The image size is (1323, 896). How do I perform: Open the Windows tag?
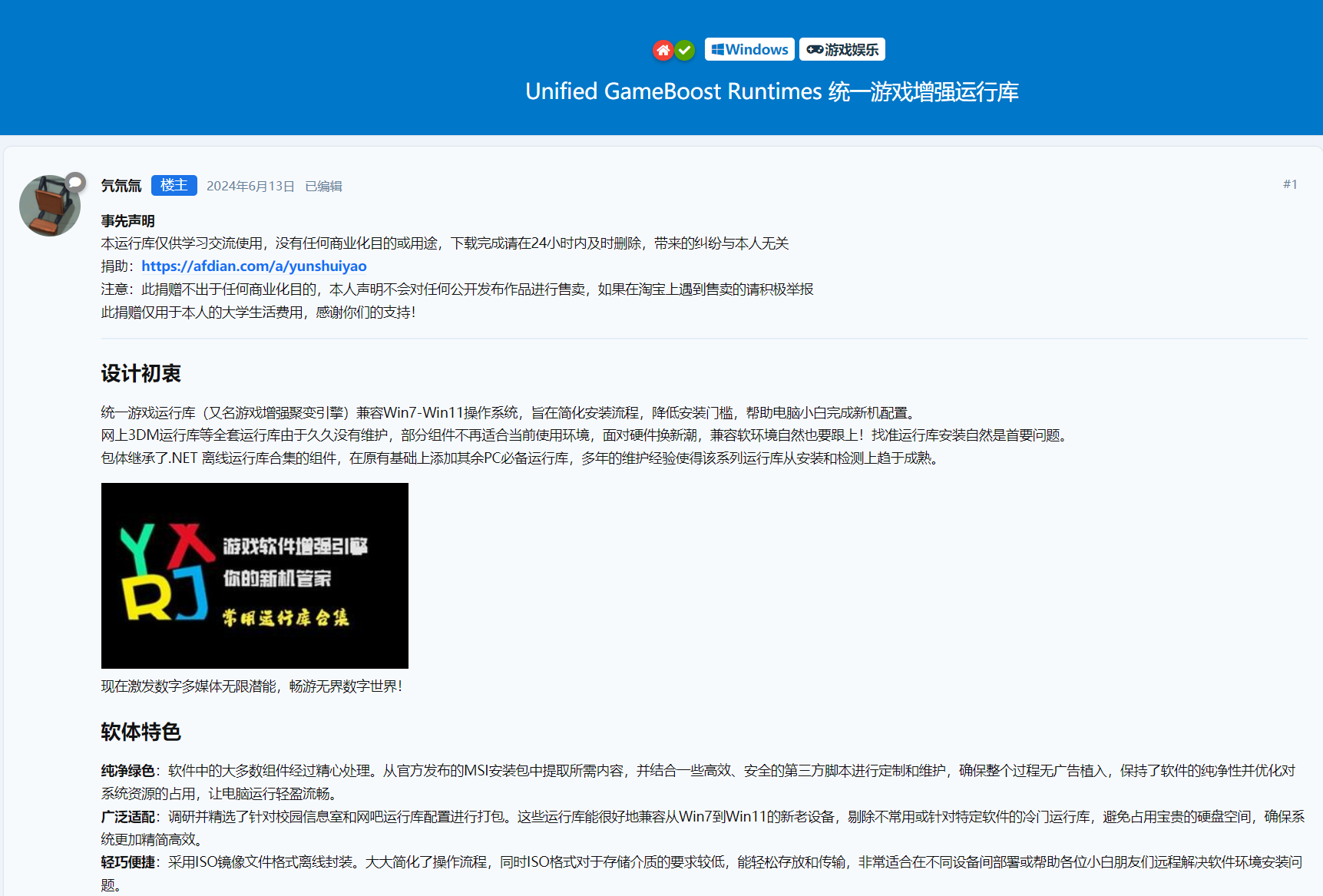pyautogui.click(x=749, y=49)
